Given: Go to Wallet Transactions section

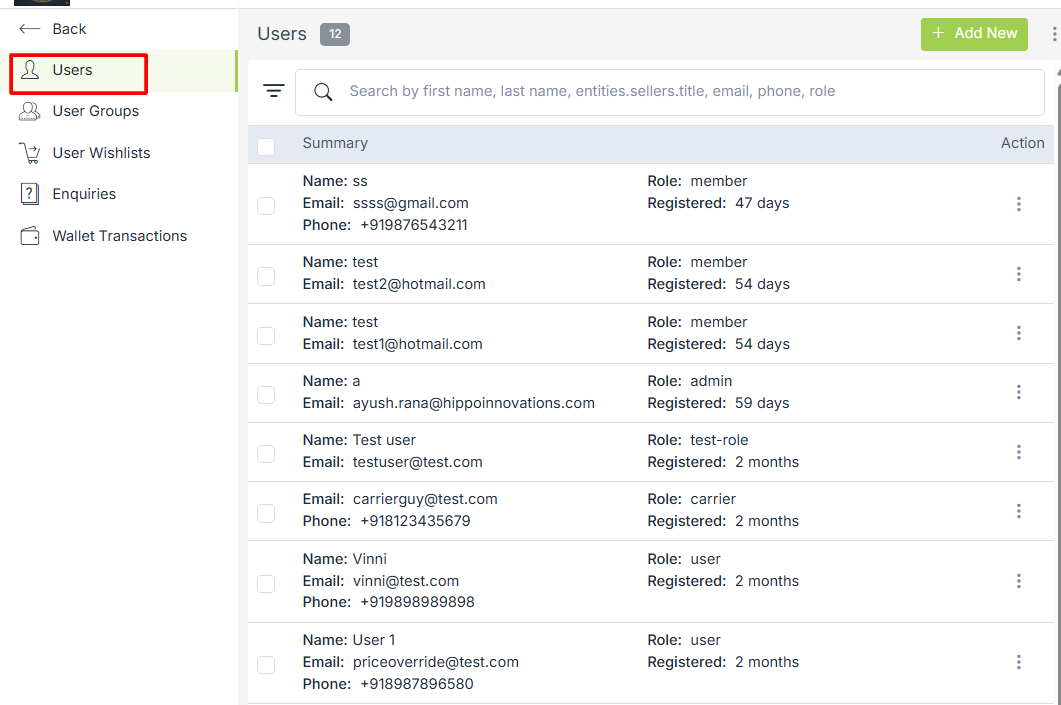Looking at the screenshot, I should pyautogui.click(x=119, y=236).
